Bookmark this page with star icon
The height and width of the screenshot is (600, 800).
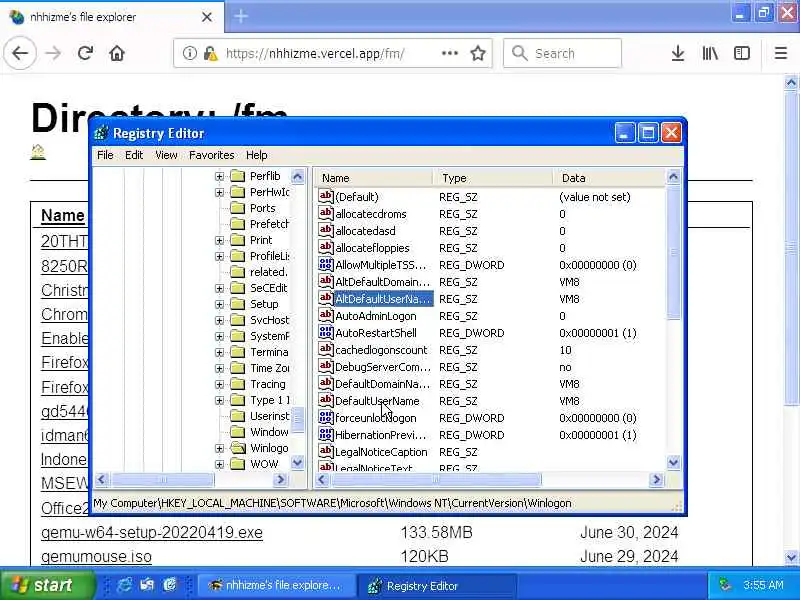coord(478,53)
